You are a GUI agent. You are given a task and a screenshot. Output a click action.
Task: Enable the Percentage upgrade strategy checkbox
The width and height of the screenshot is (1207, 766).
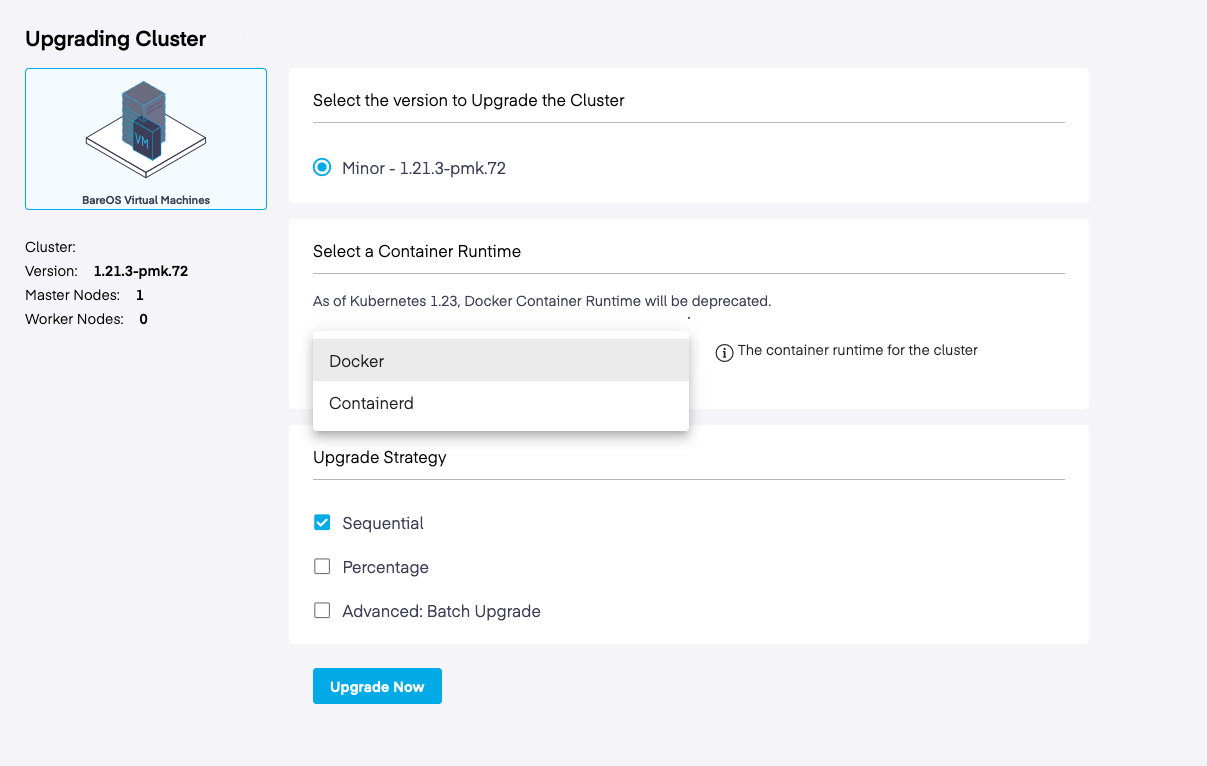coord(322,567)
